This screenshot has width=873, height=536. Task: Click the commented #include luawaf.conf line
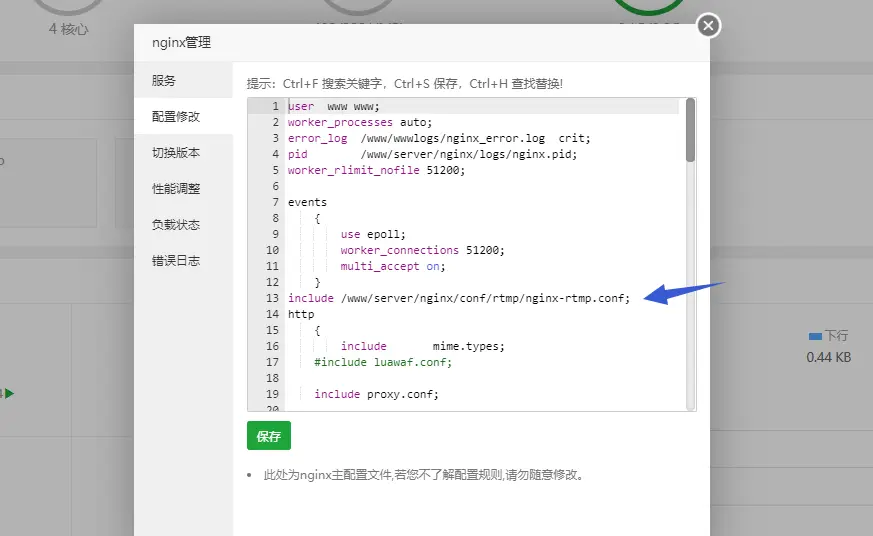click(x=382, y=362)
